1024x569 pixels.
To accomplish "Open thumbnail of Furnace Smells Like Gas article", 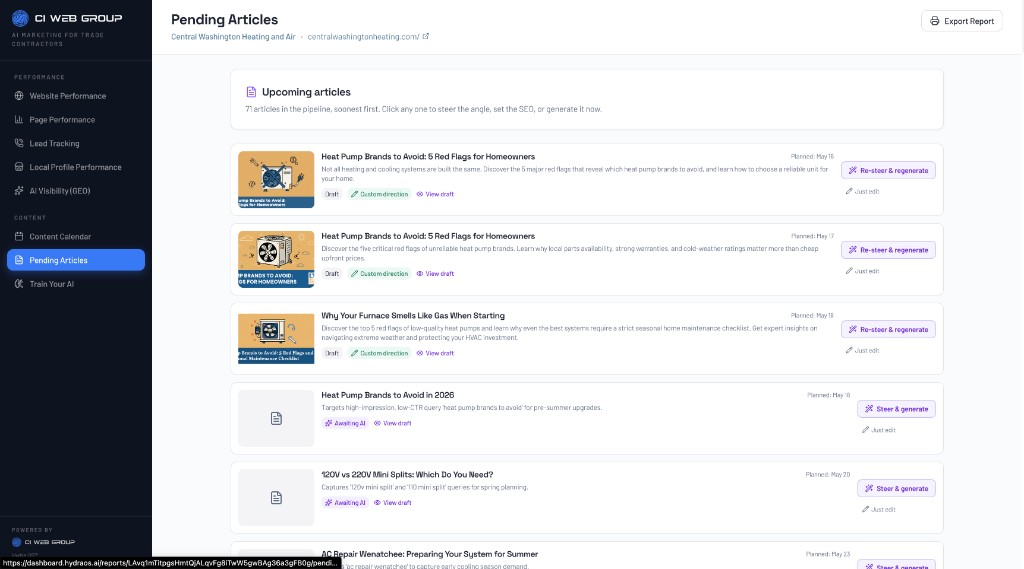I will 276,339.
